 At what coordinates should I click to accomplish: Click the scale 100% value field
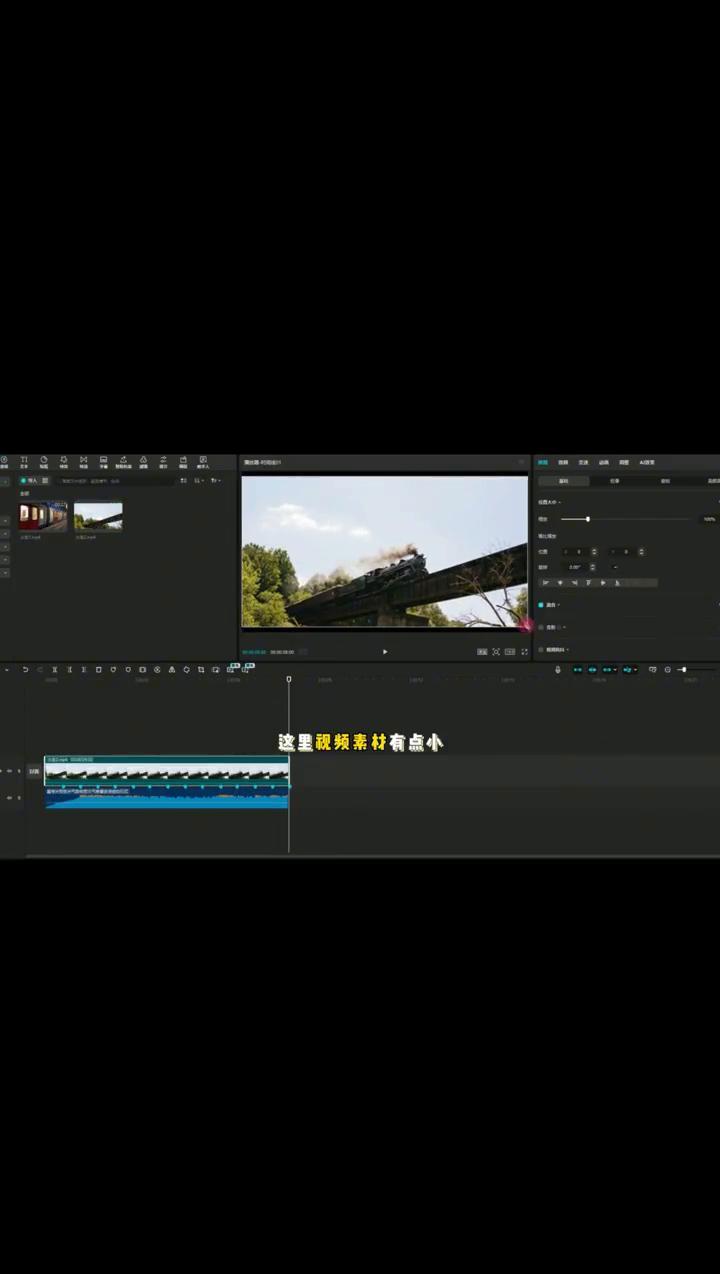click(x=709, y=519)
